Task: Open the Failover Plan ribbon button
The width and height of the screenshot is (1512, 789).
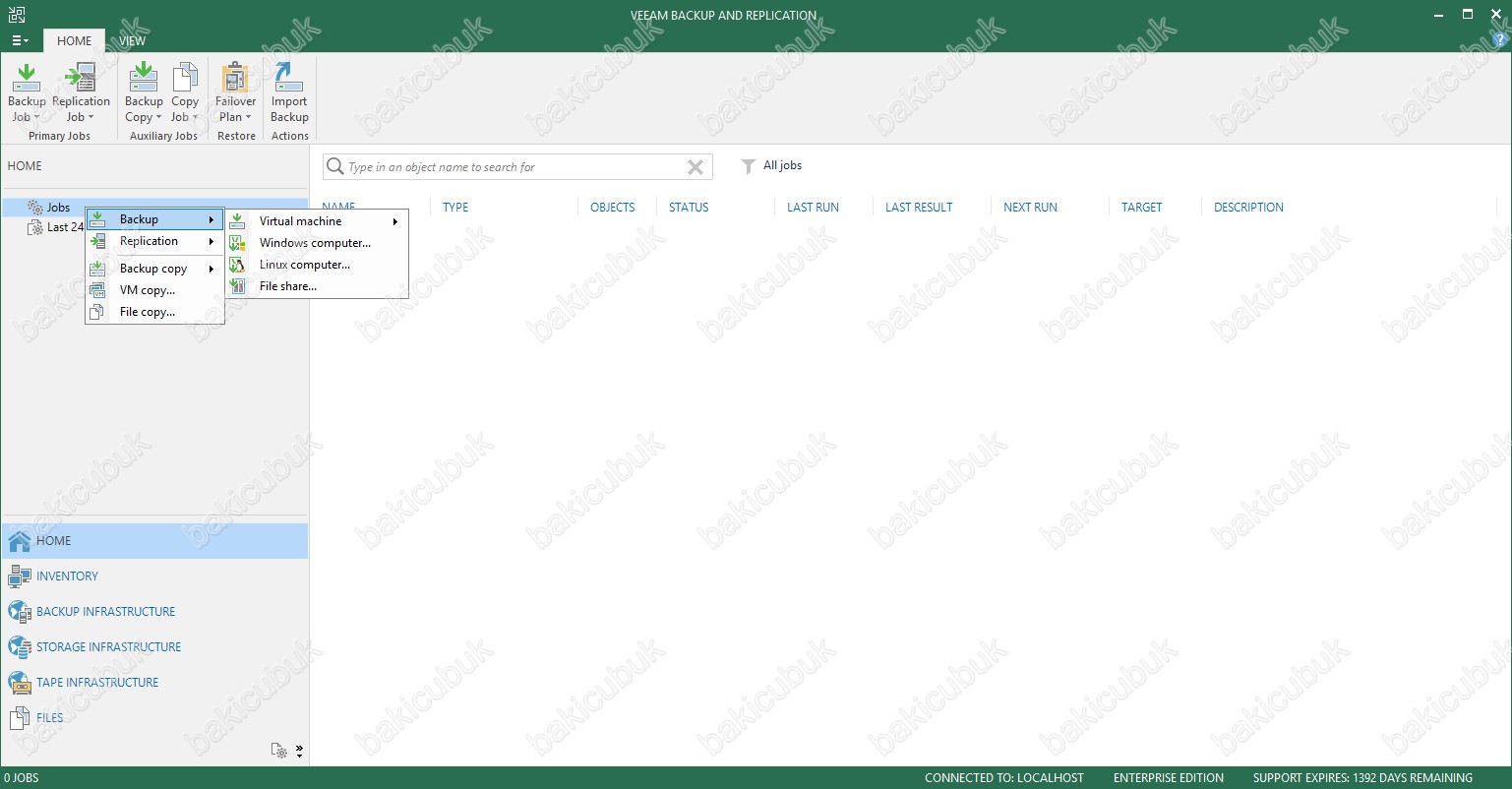Action: [x=235, y=92]
